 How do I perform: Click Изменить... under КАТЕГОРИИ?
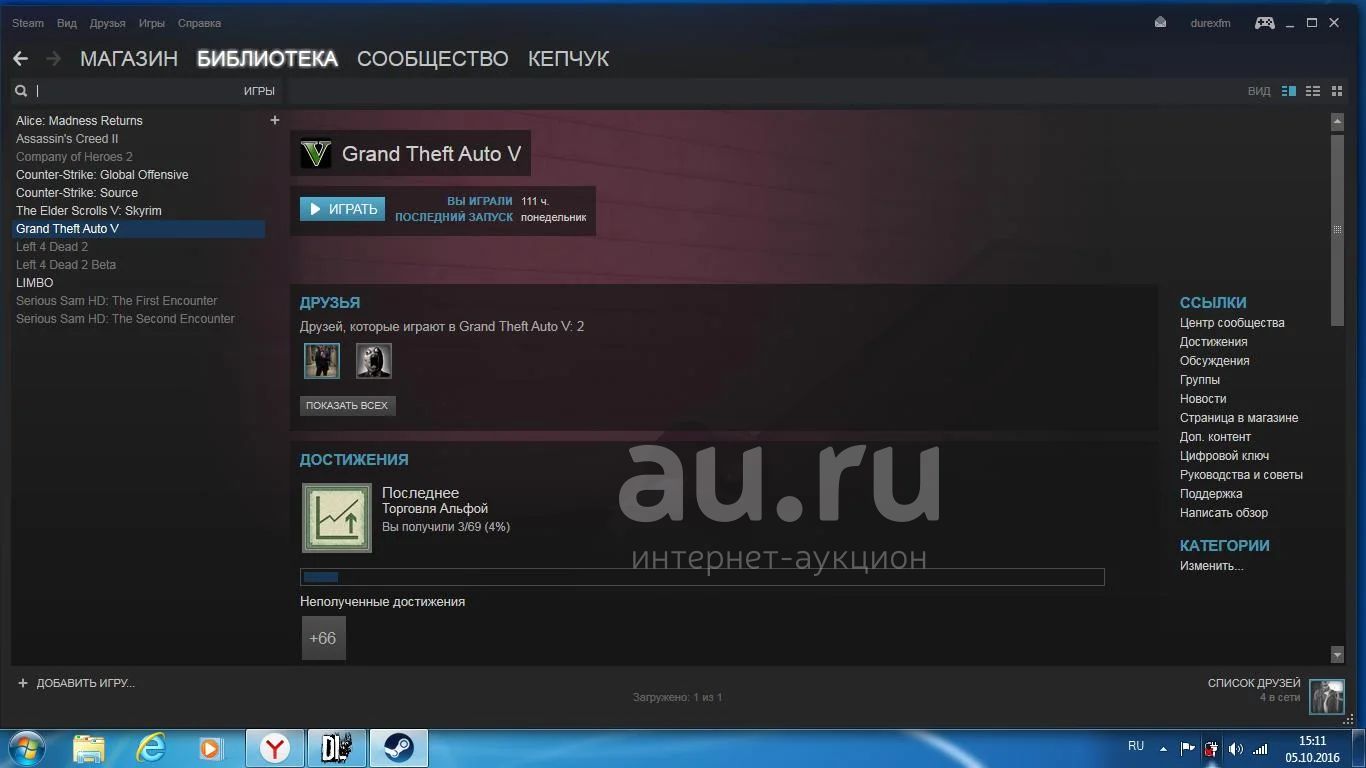click(x=1212, y=566)
